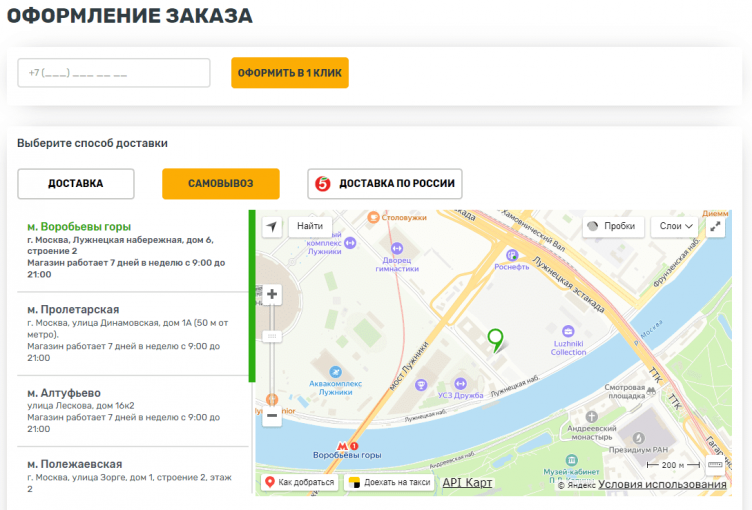Zoom out with the map minus button
This screenshot has width=752, height=510.
pyautogui.click(x=272, y=416)
